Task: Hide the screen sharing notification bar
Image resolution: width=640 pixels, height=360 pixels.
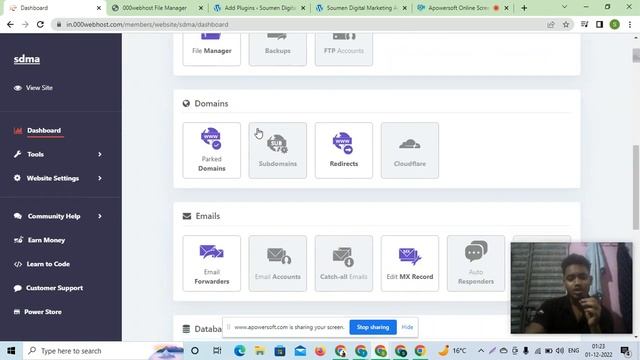Action: 407,327
